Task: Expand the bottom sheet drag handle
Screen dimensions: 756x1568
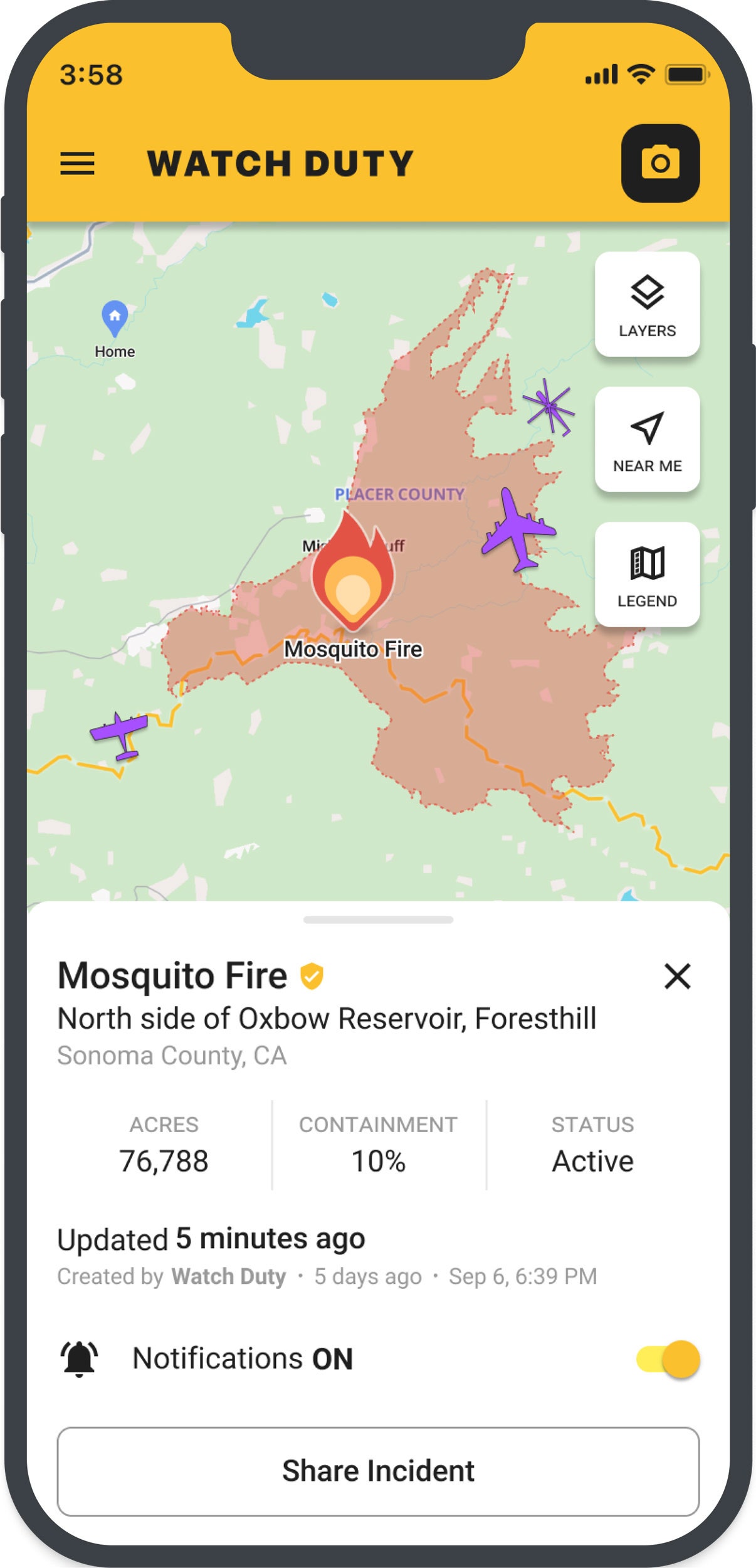Action: tap(378, 920)
